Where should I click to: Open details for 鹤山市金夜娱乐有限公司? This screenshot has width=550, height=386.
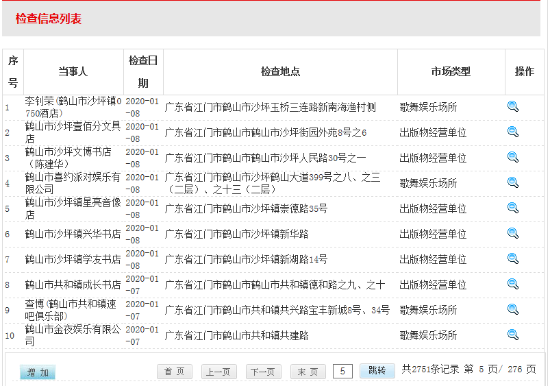pyautogui.click(x=513, y=335)
